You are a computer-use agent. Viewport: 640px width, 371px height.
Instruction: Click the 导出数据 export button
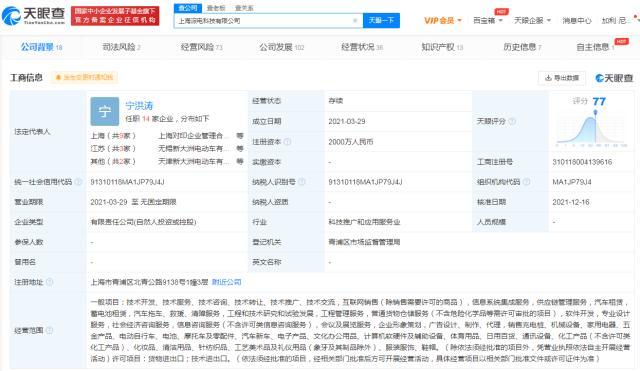point(562,78)
